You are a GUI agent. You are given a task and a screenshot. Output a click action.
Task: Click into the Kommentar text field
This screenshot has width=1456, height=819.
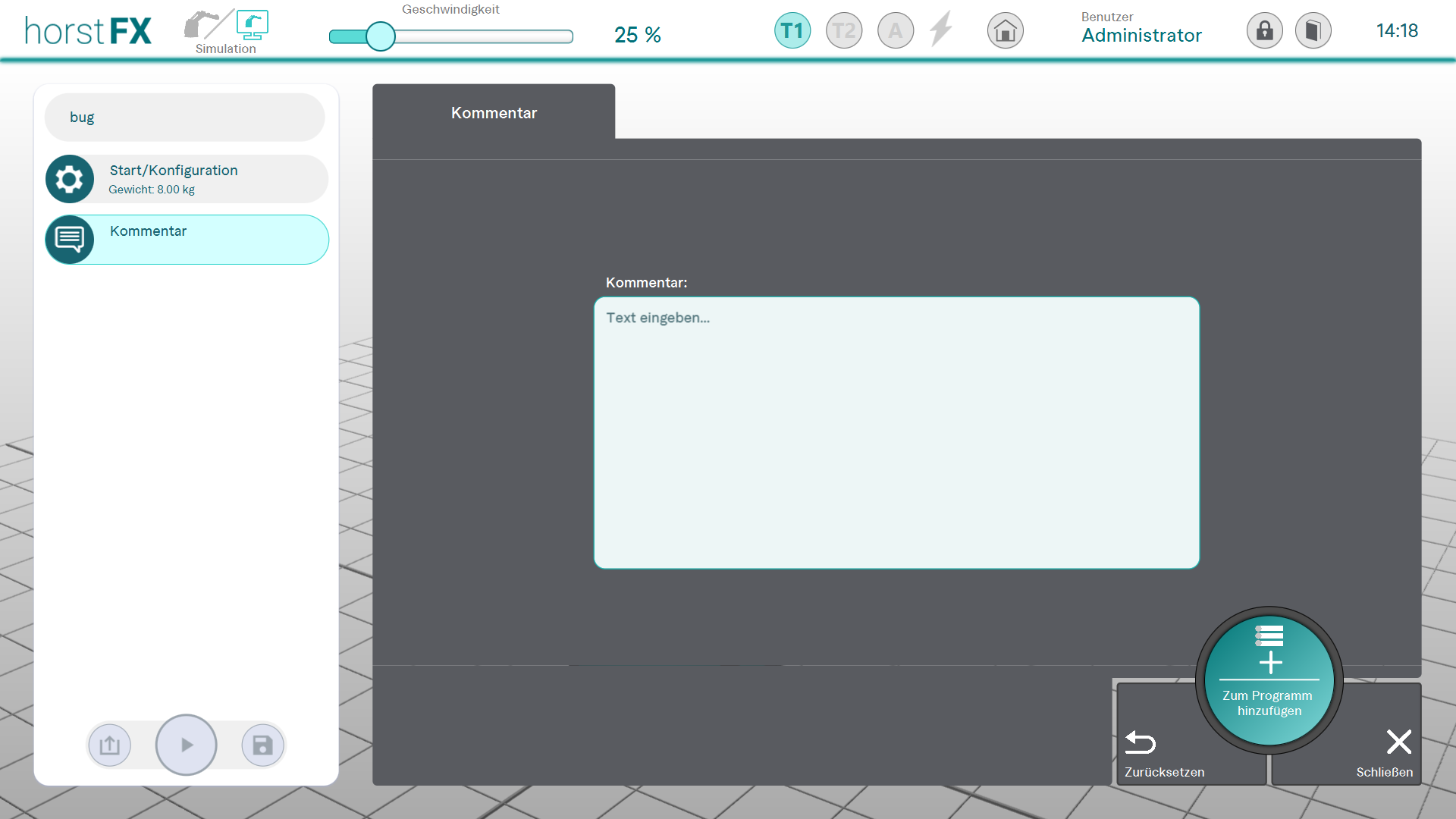(896, 432)
